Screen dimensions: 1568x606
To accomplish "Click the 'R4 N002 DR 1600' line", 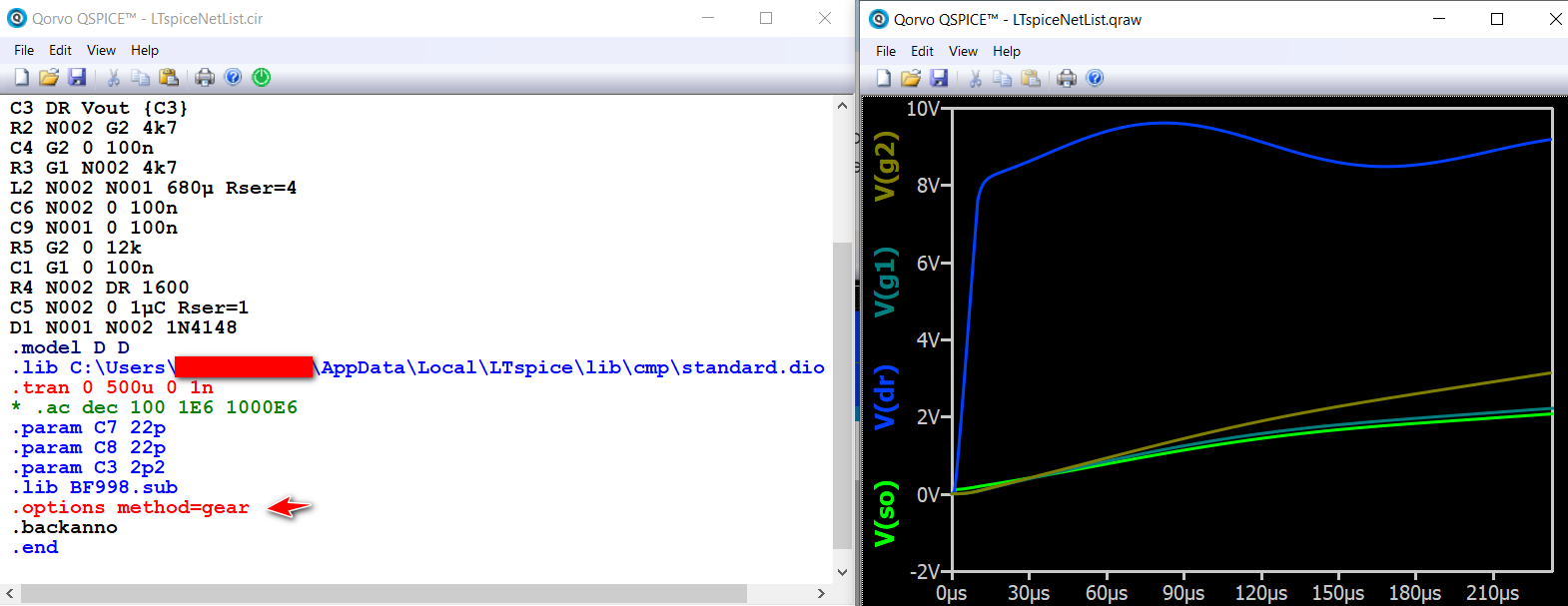I will point(99,288).
